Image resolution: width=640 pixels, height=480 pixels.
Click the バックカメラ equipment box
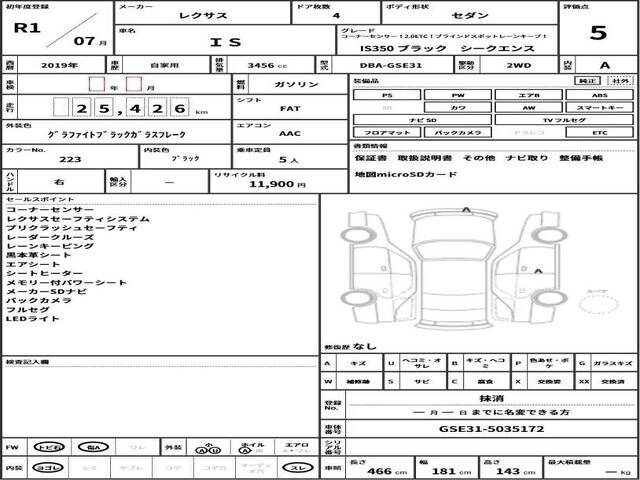click(457, 131)
